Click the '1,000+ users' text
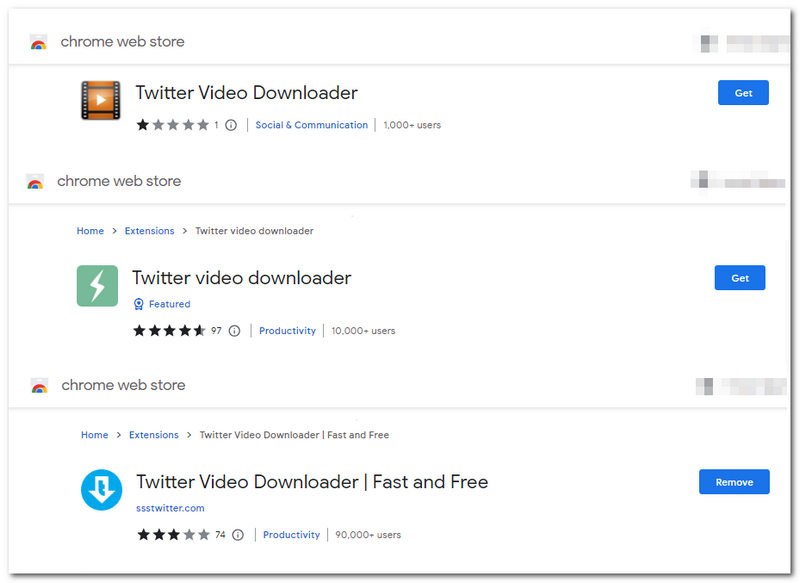Image resolution: width=800 pixels, height=583 pixels. (x=412, y=125)
